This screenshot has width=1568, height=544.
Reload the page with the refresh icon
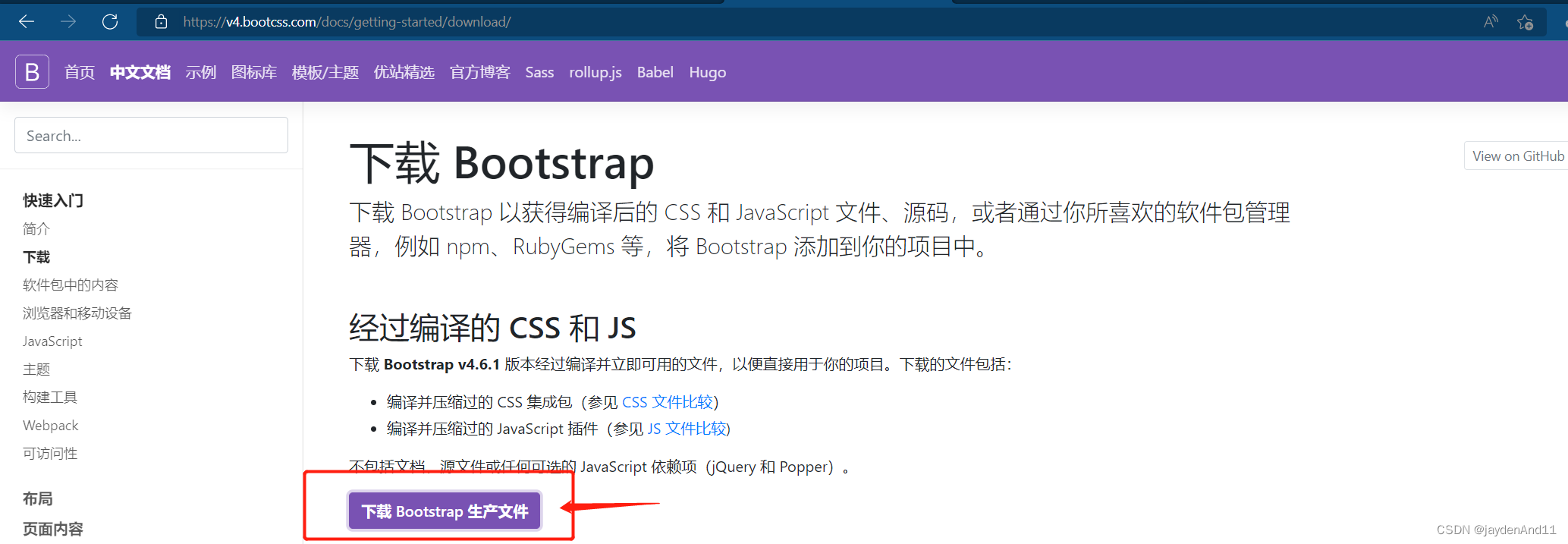point(110,22)
